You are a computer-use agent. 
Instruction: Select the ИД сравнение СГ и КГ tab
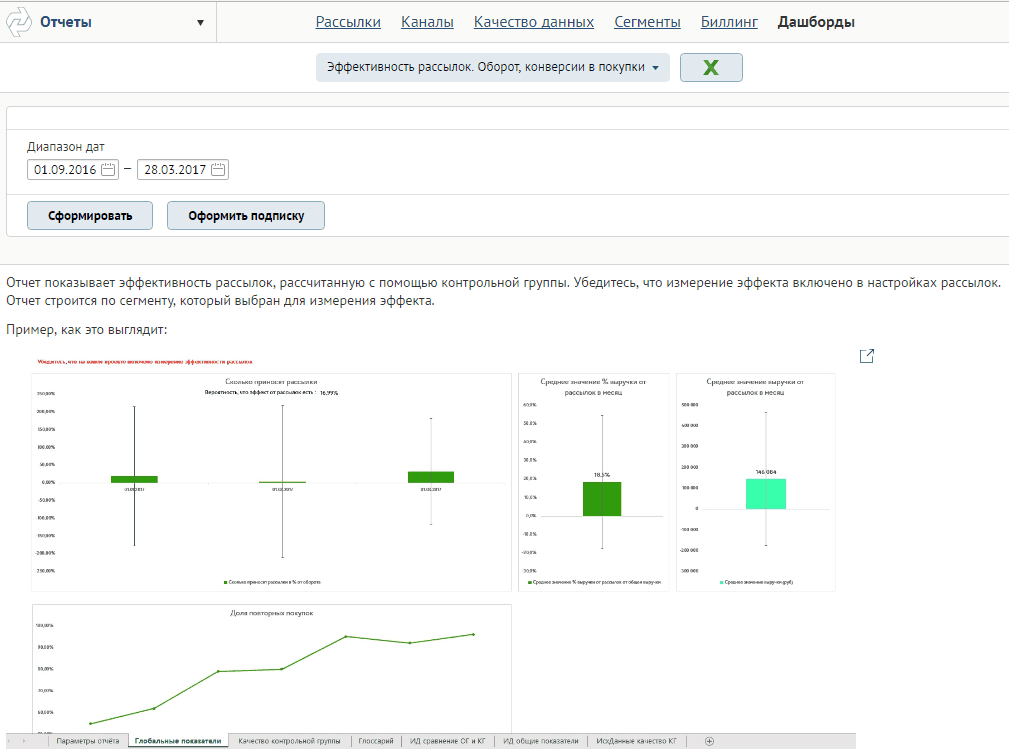pos(448,741)
